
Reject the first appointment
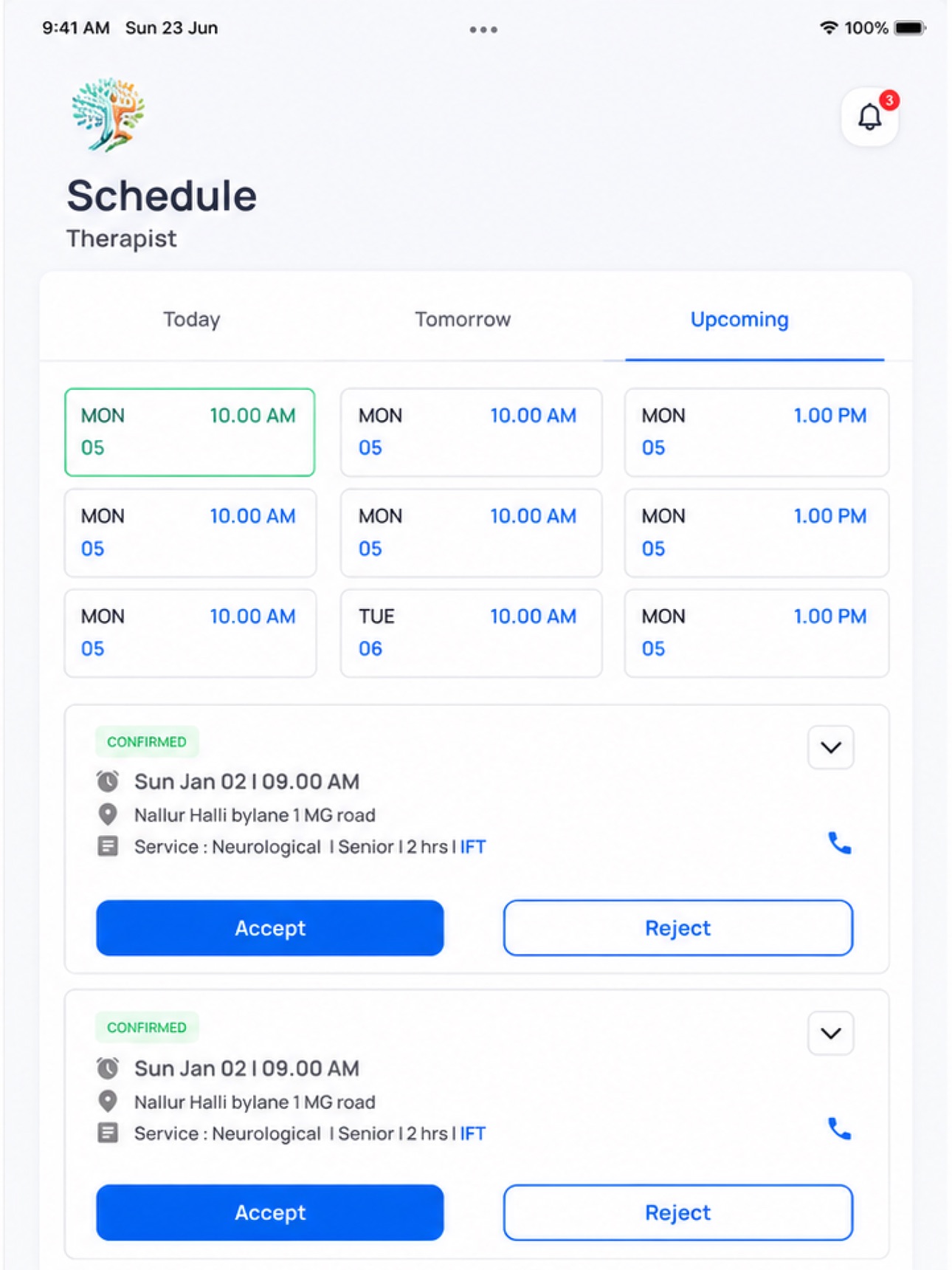click(x=678, y=927)
